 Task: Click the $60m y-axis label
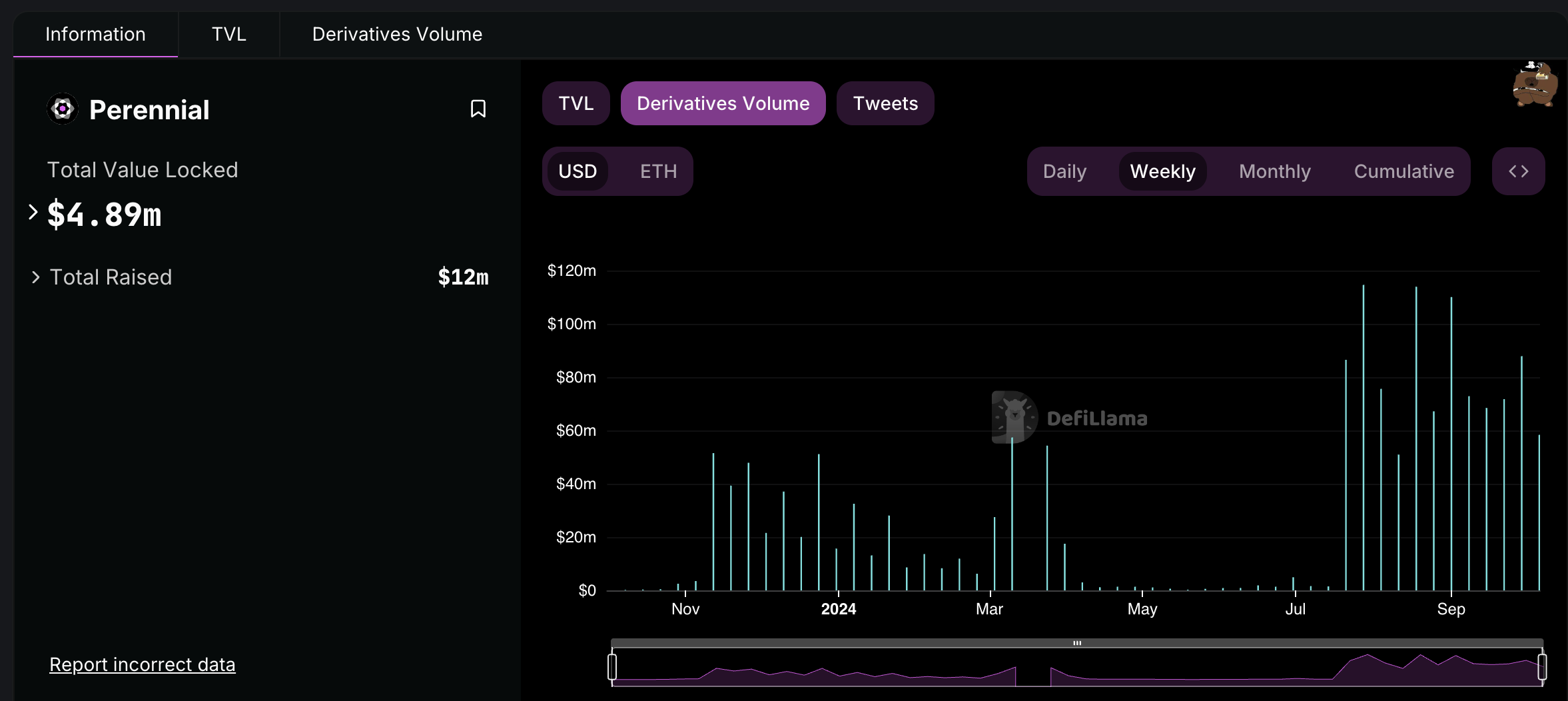tap(576, 430)
